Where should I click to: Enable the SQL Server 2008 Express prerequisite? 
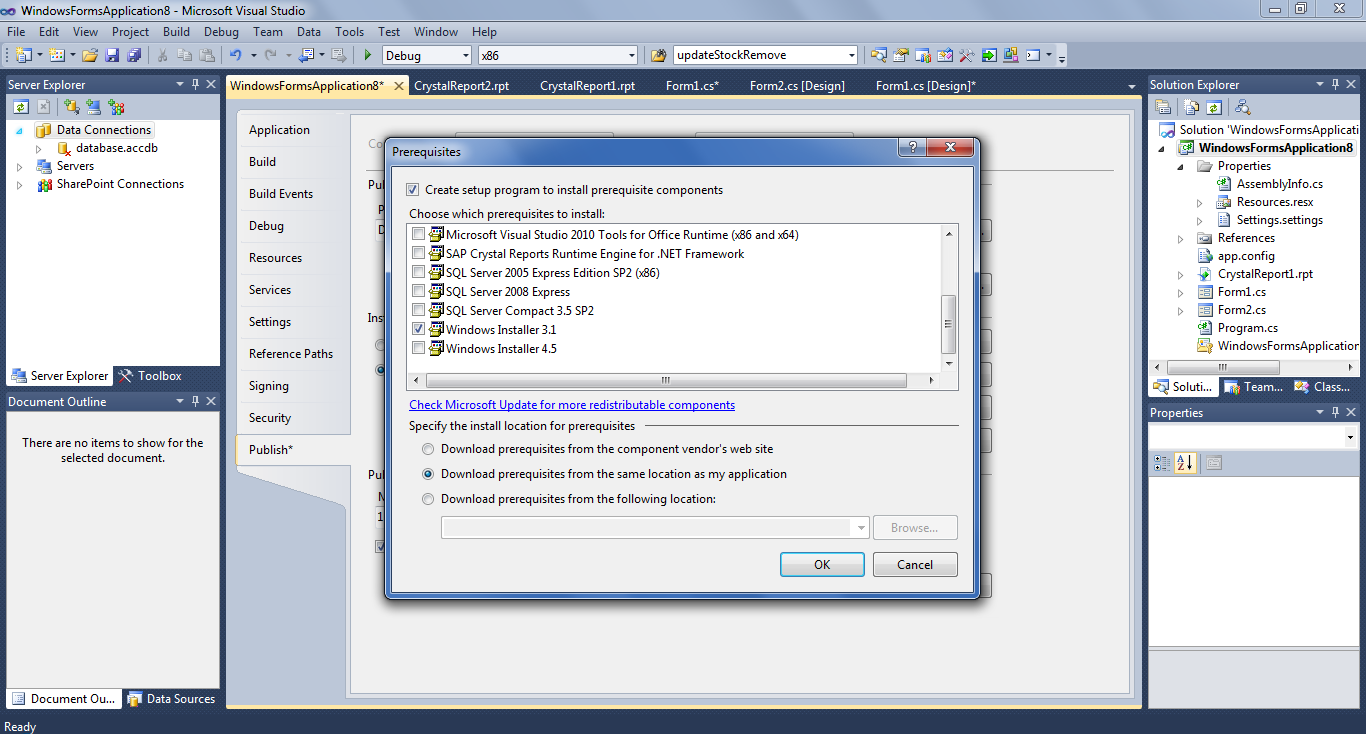coord(419,291)
